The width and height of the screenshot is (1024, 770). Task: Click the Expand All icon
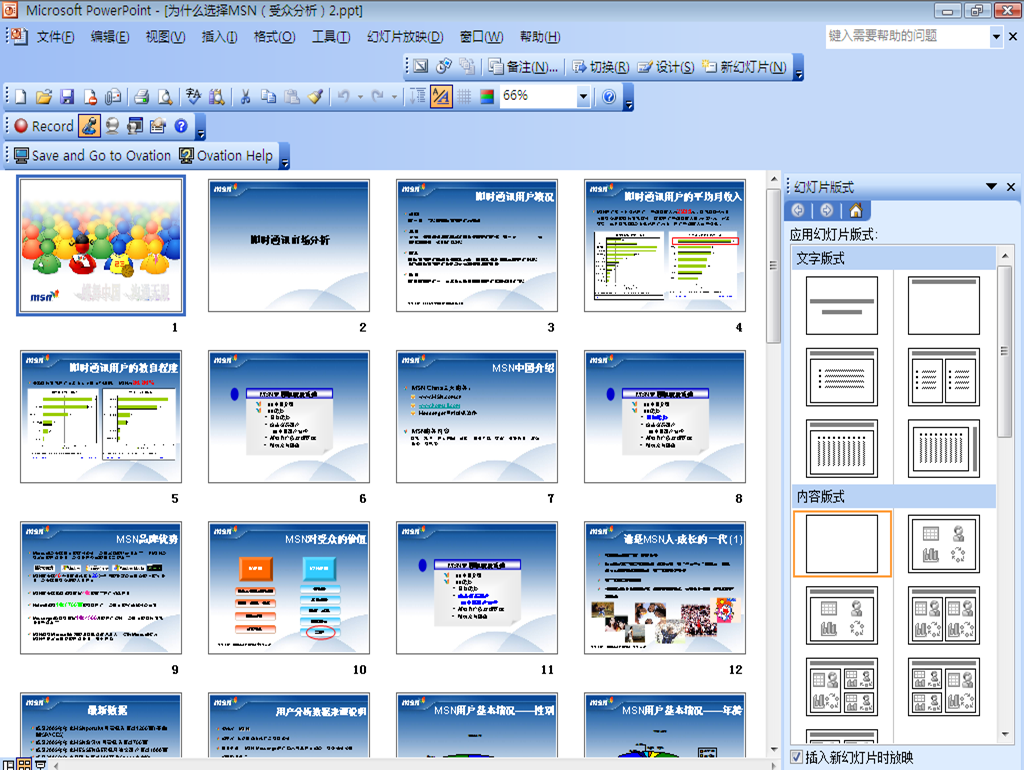[x=417, y=97]
